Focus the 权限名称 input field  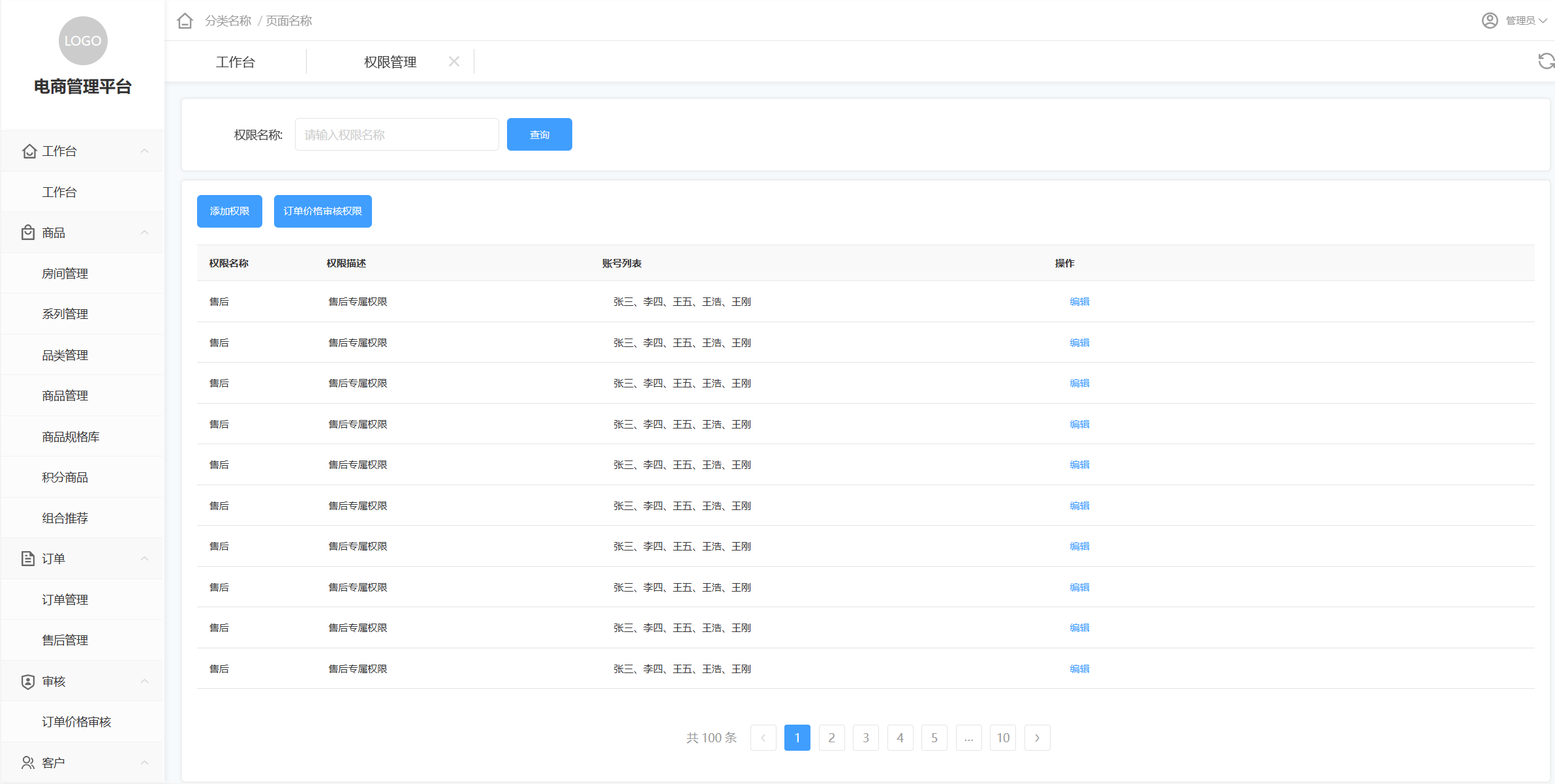click(397, 134)
